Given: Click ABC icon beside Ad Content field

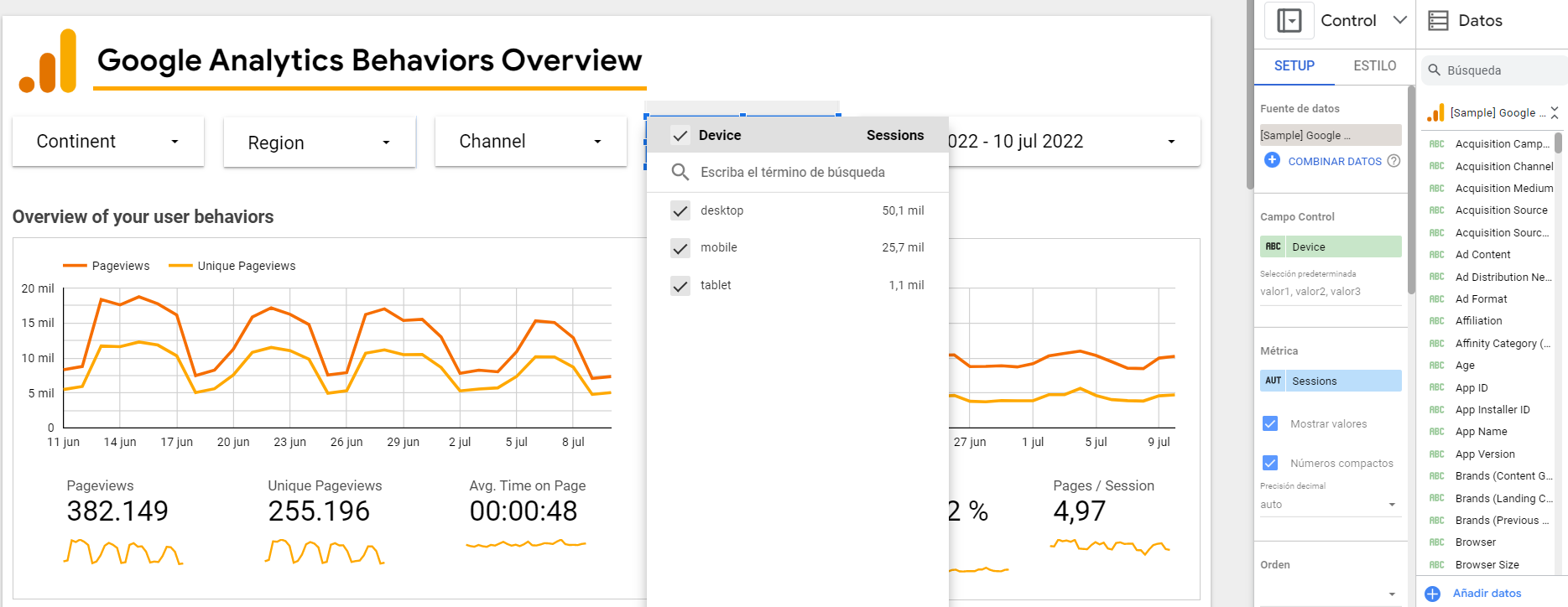Looking at the screenshot, I should tap(1437, 255).
